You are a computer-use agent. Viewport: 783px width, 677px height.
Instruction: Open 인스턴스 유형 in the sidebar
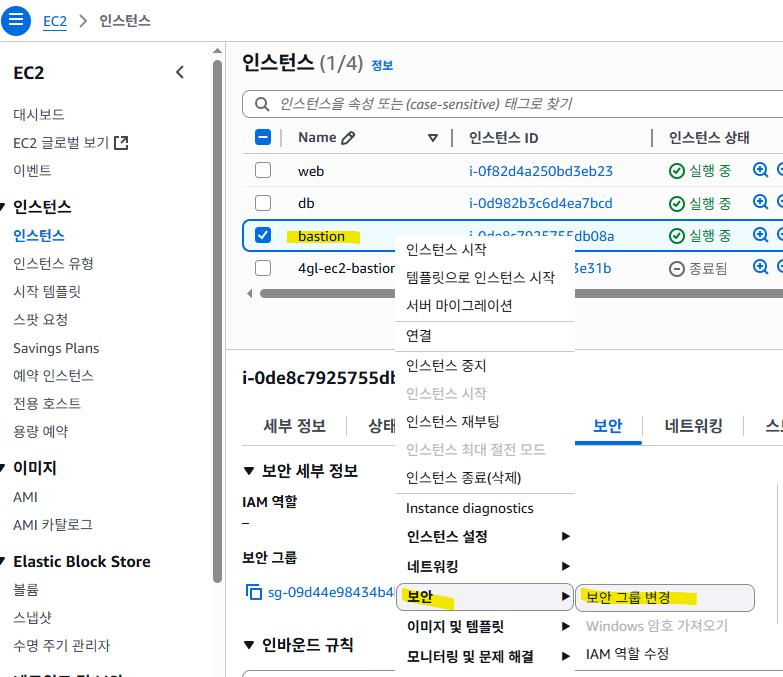tap(53, 264)
